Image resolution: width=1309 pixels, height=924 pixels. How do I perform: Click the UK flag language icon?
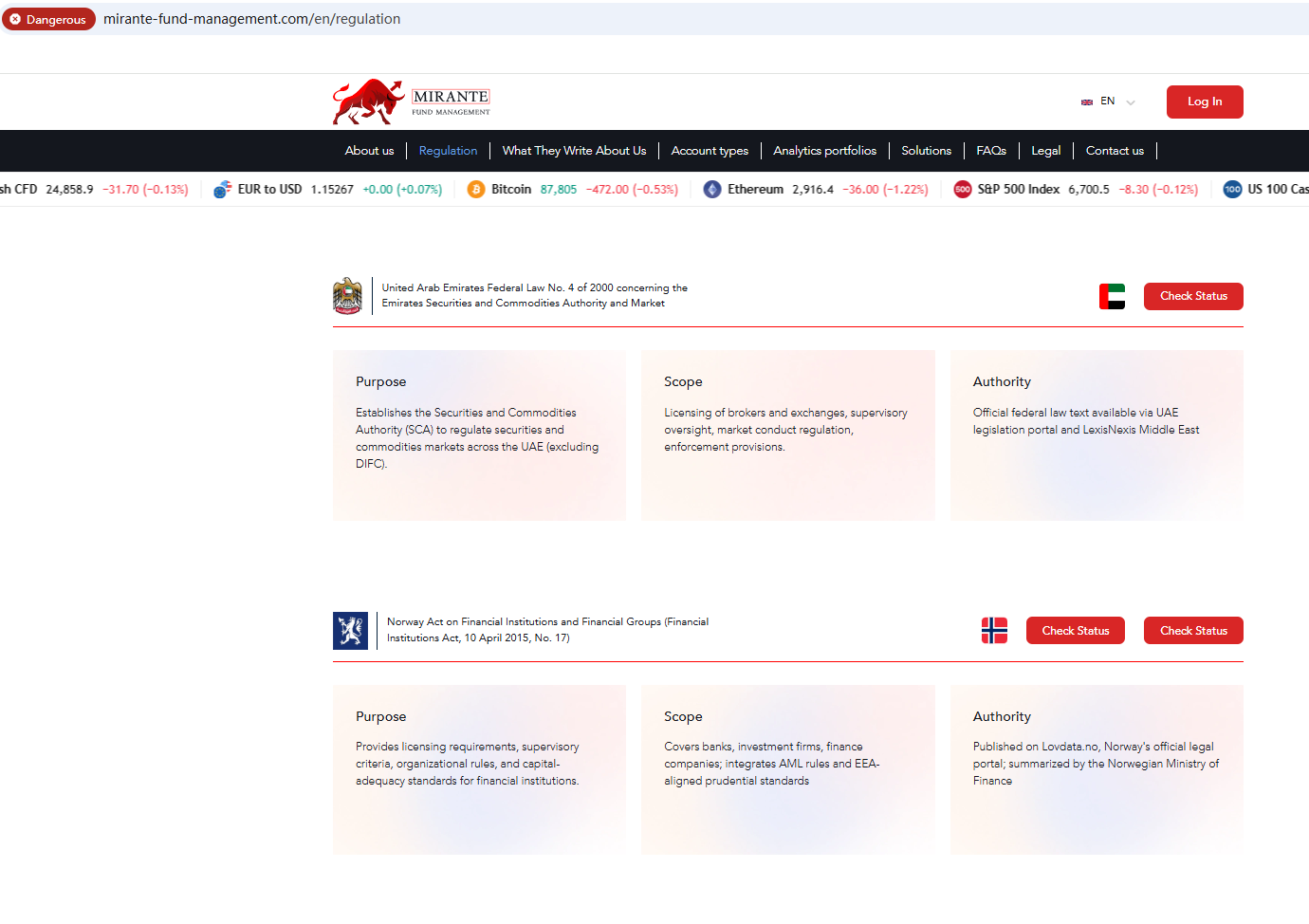[1087, 102]
